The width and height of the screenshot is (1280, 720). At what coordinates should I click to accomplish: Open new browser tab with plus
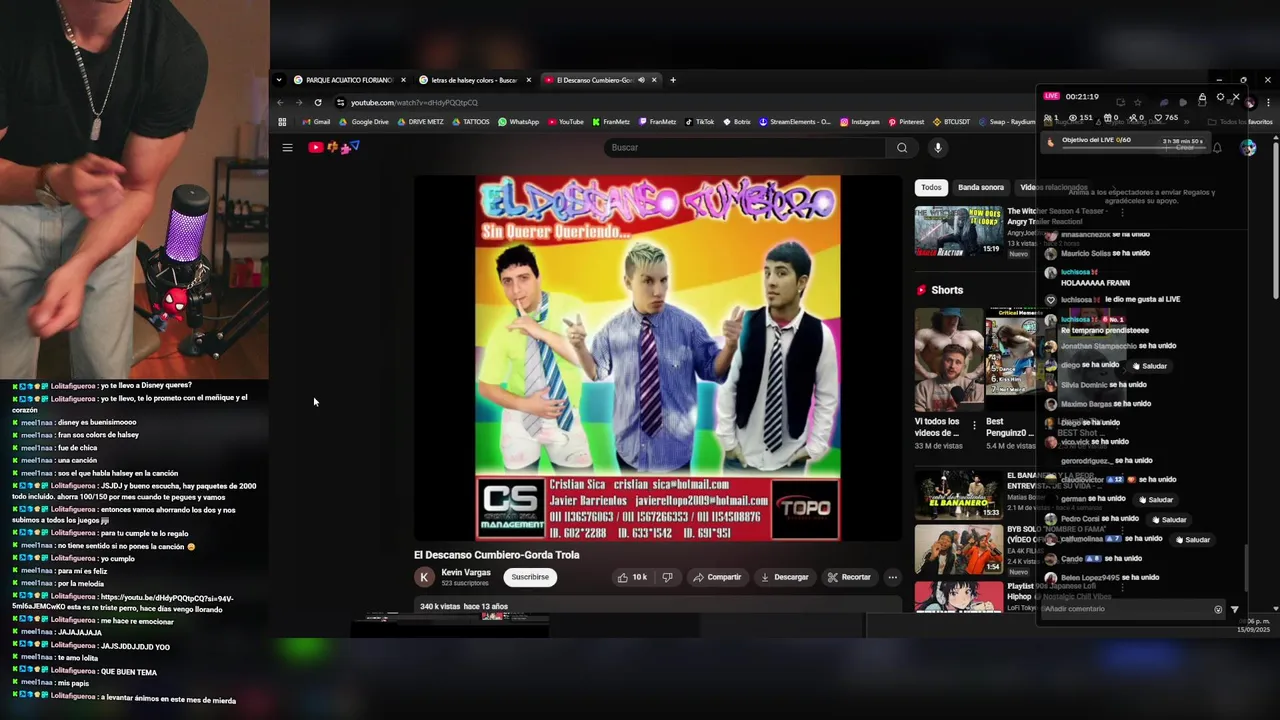point(672,80)
